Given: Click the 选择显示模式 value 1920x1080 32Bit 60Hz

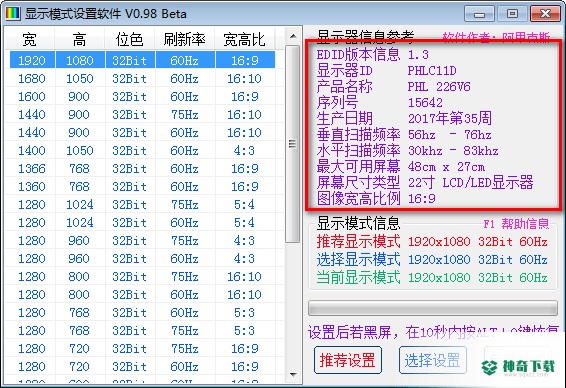Looking at the screenshot, I should tap(478, 260).
